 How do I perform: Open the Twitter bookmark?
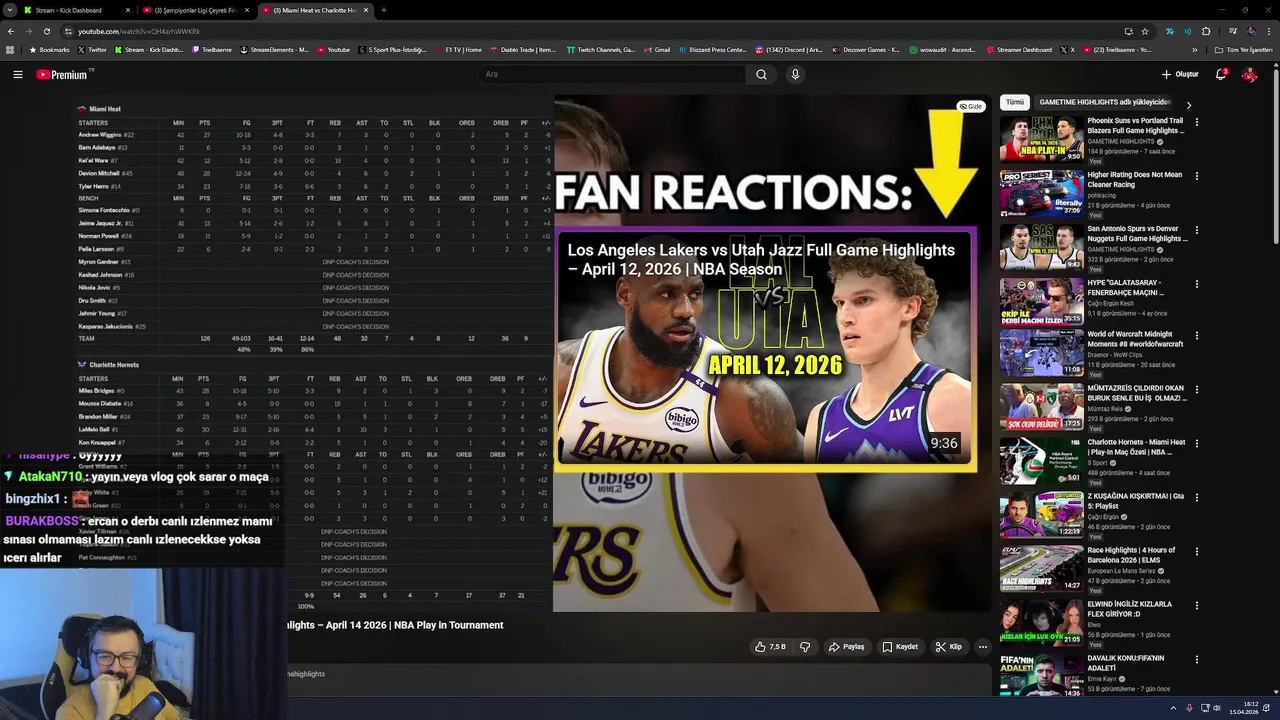coord(92,50)
